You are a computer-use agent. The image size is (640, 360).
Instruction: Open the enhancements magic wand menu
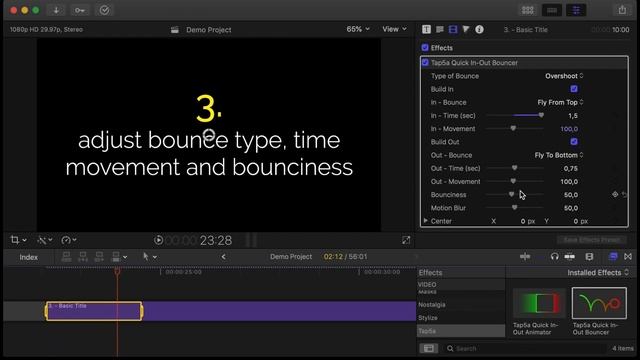[45, 240]
